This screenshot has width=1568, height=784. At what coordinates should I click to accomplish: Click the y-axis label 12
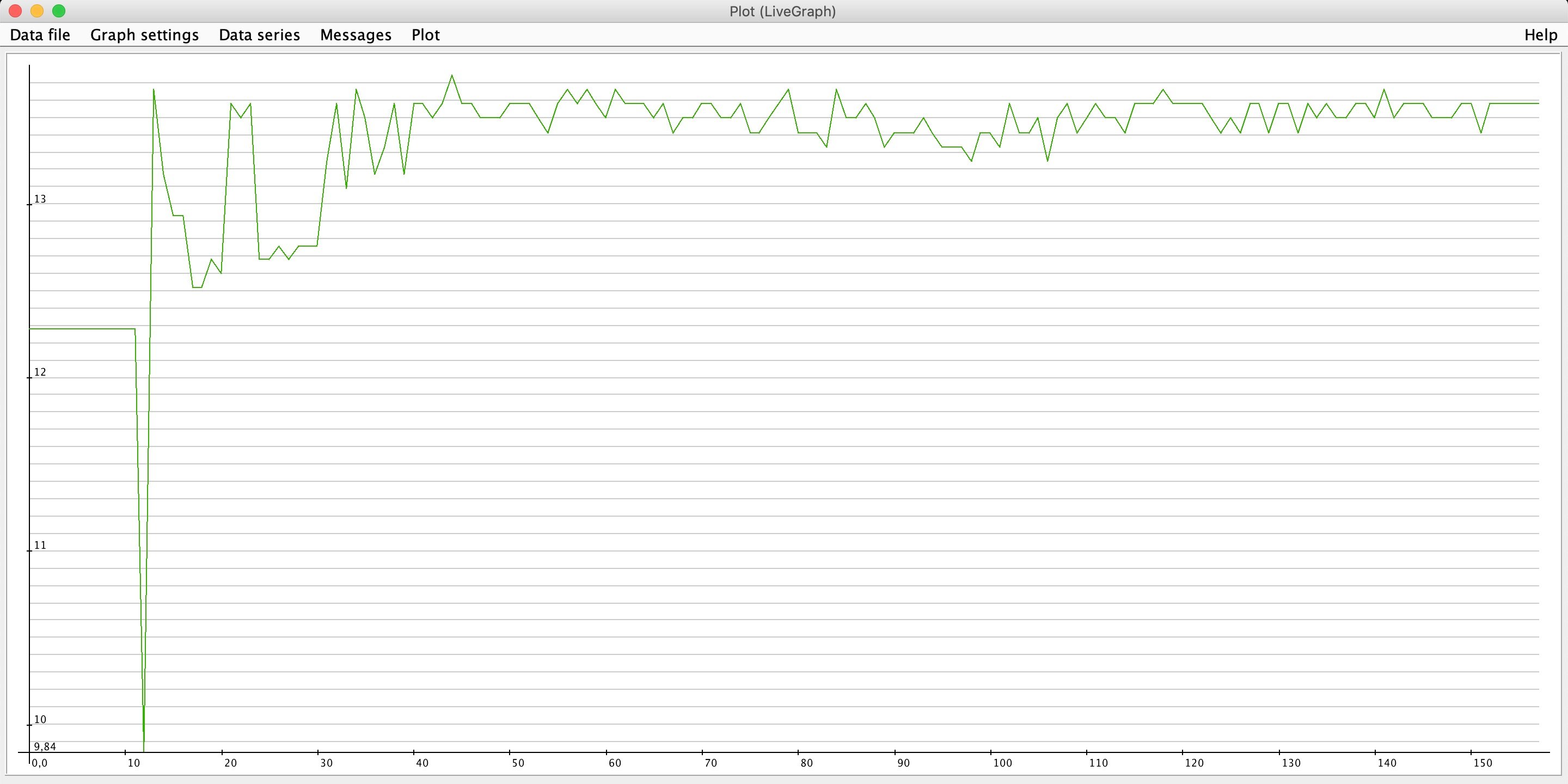coord(40,372)
